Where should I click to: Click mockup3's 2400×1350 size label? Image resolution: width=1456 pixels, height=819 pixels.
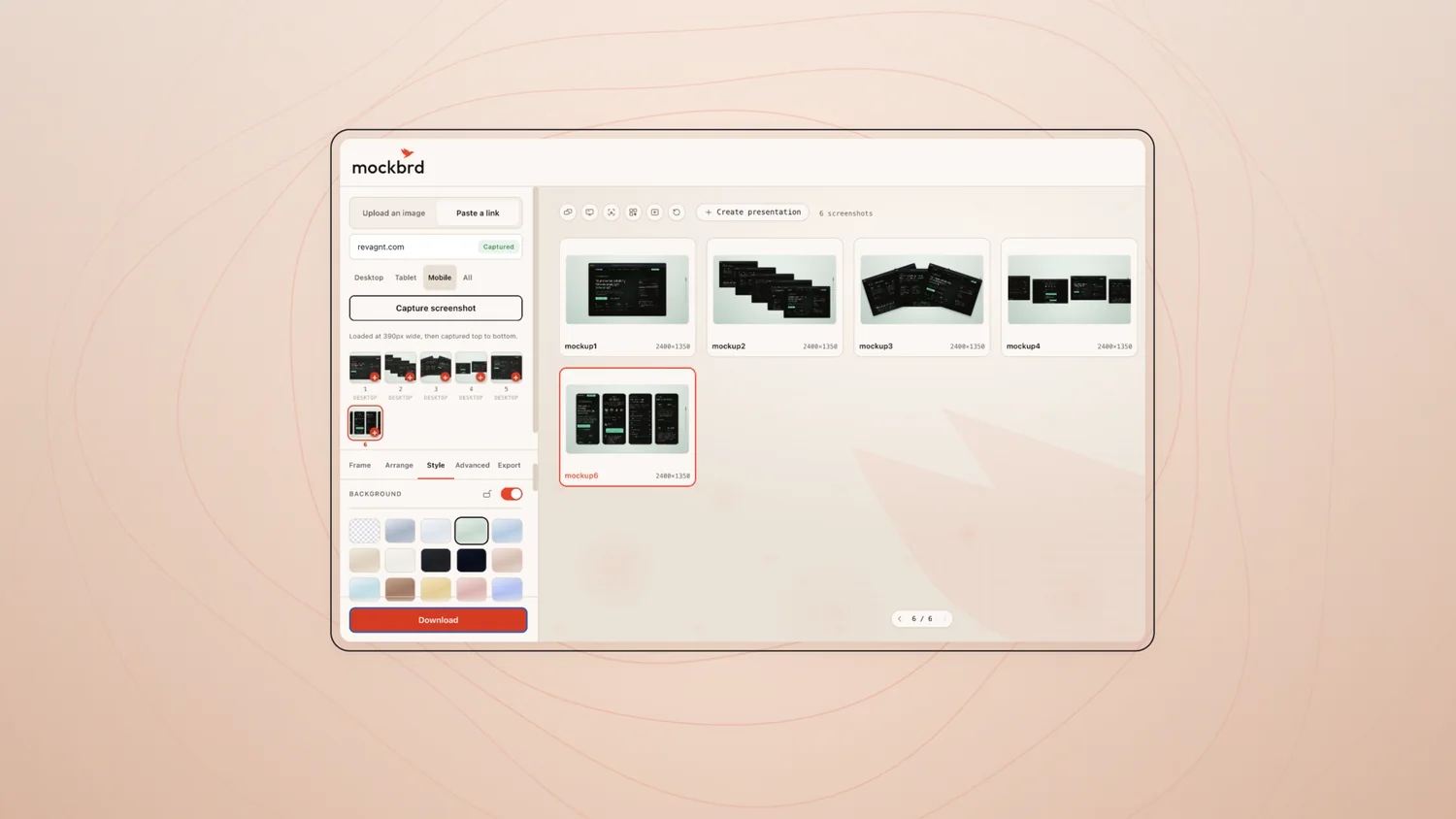pos(967,346)
